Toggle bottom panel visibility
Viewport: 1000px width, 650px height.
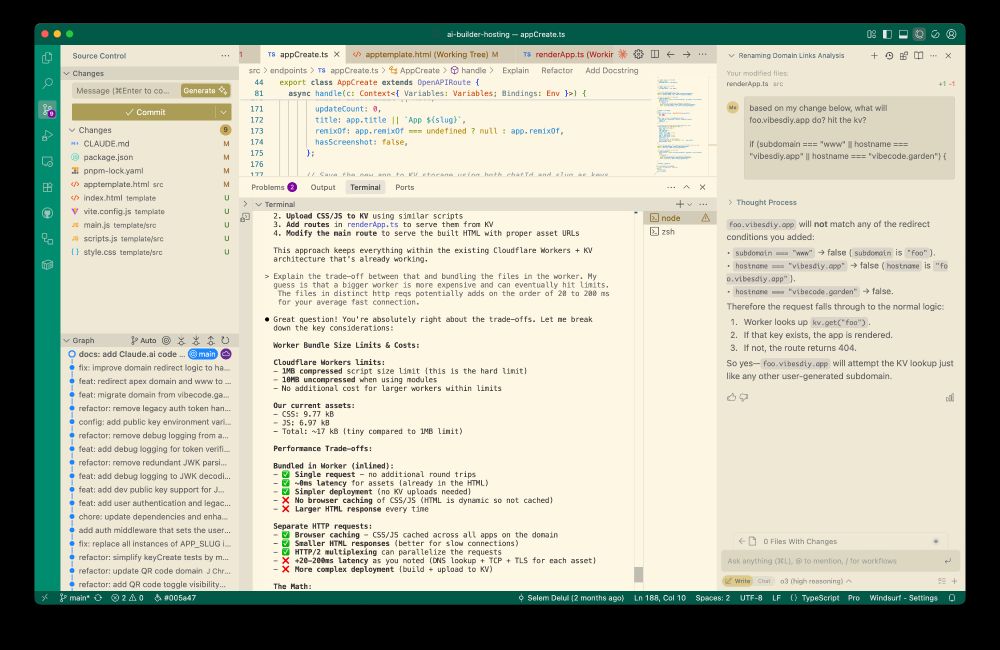coord(903,34)
